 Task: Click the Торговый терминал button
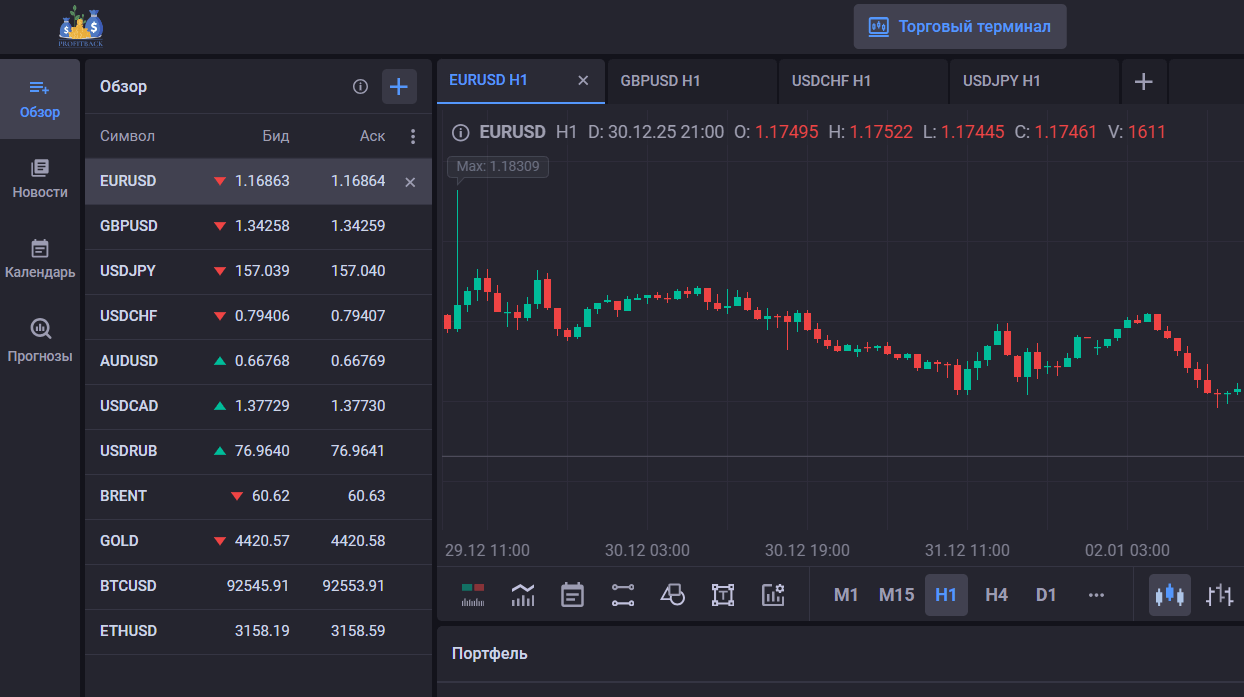960,27
